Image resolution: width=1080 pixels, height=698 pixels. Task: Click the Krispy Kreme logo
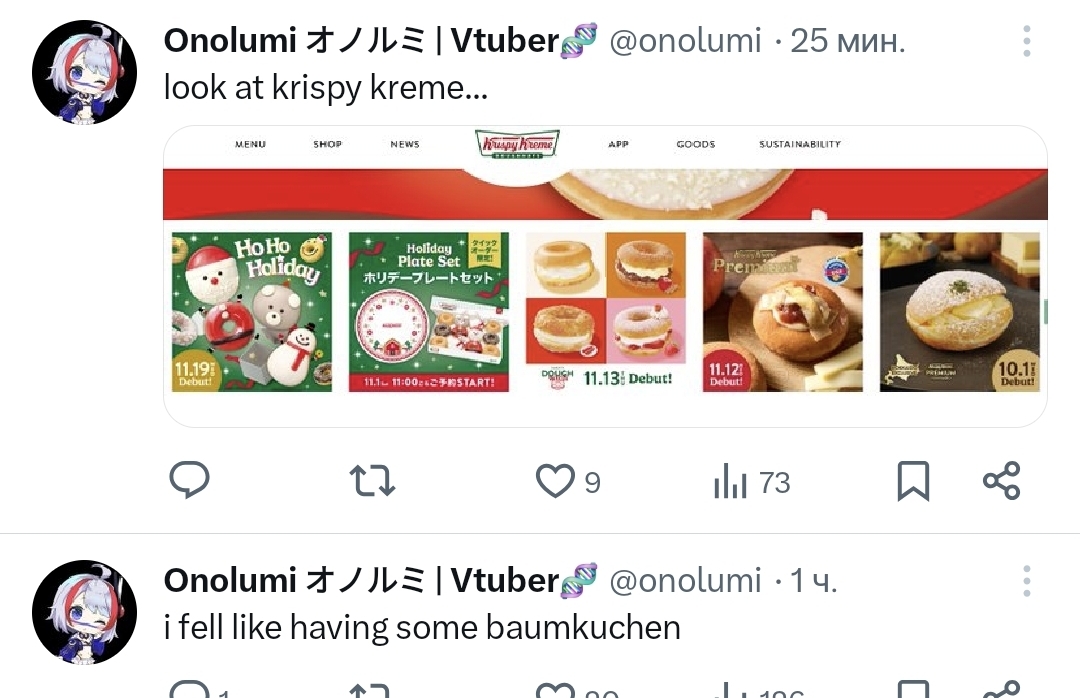point(517,144)
